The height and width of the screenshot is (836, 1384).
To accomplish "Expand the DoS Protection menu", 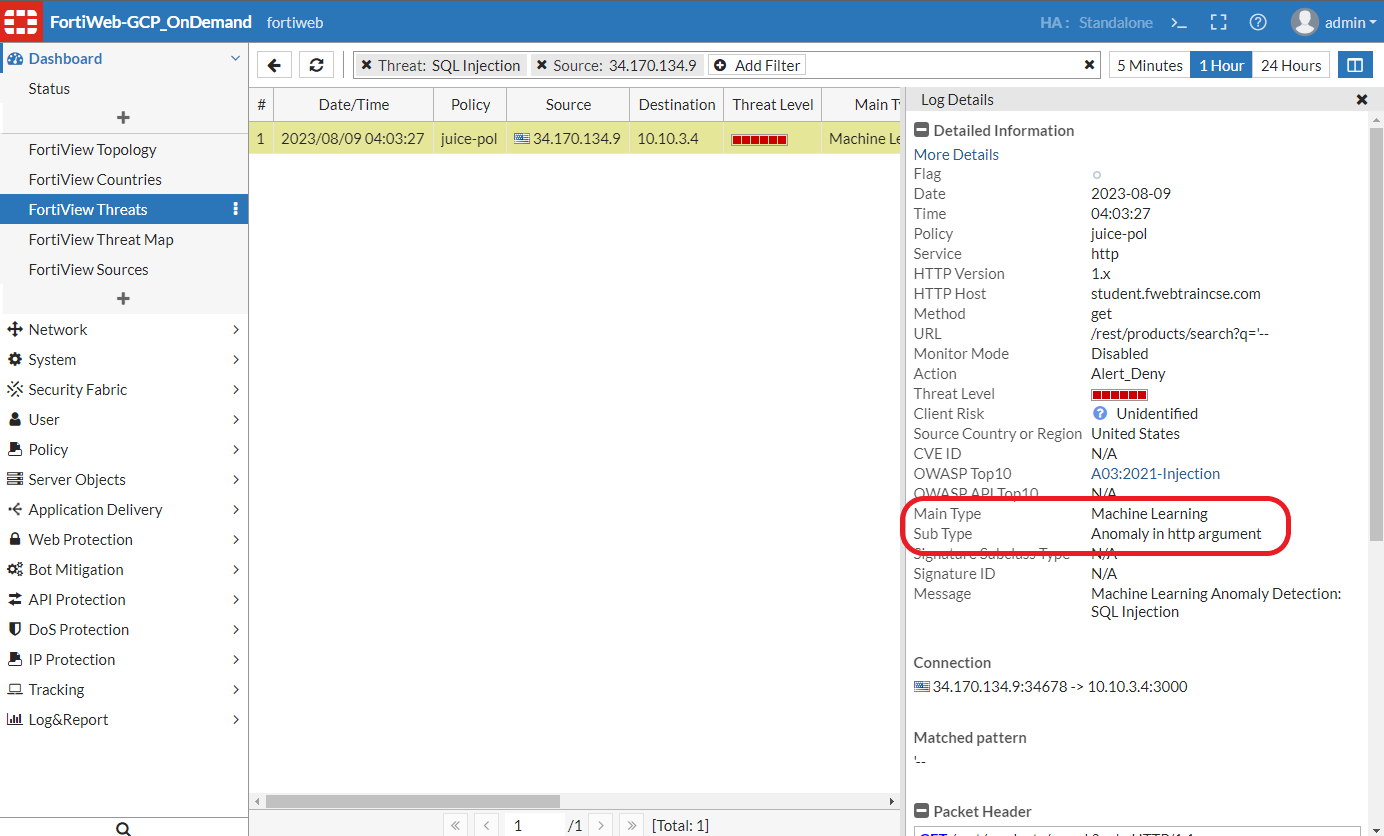I will point(124,629).
